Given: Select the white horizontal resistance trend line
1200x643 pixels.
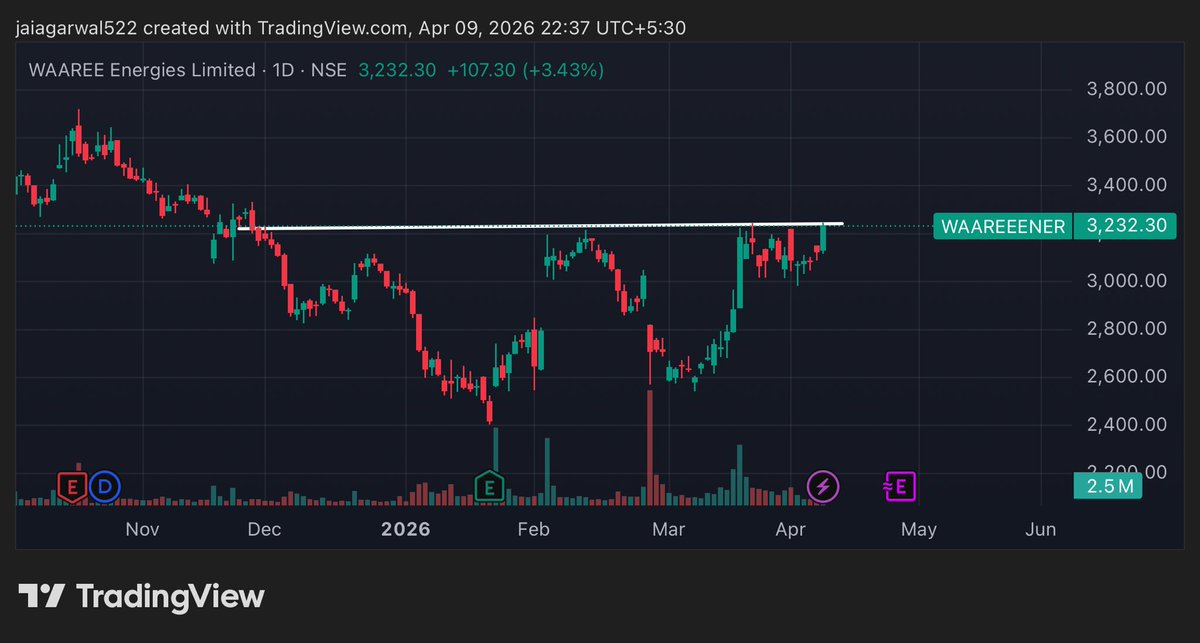Looking at the screenshot, I should [540, 226].
